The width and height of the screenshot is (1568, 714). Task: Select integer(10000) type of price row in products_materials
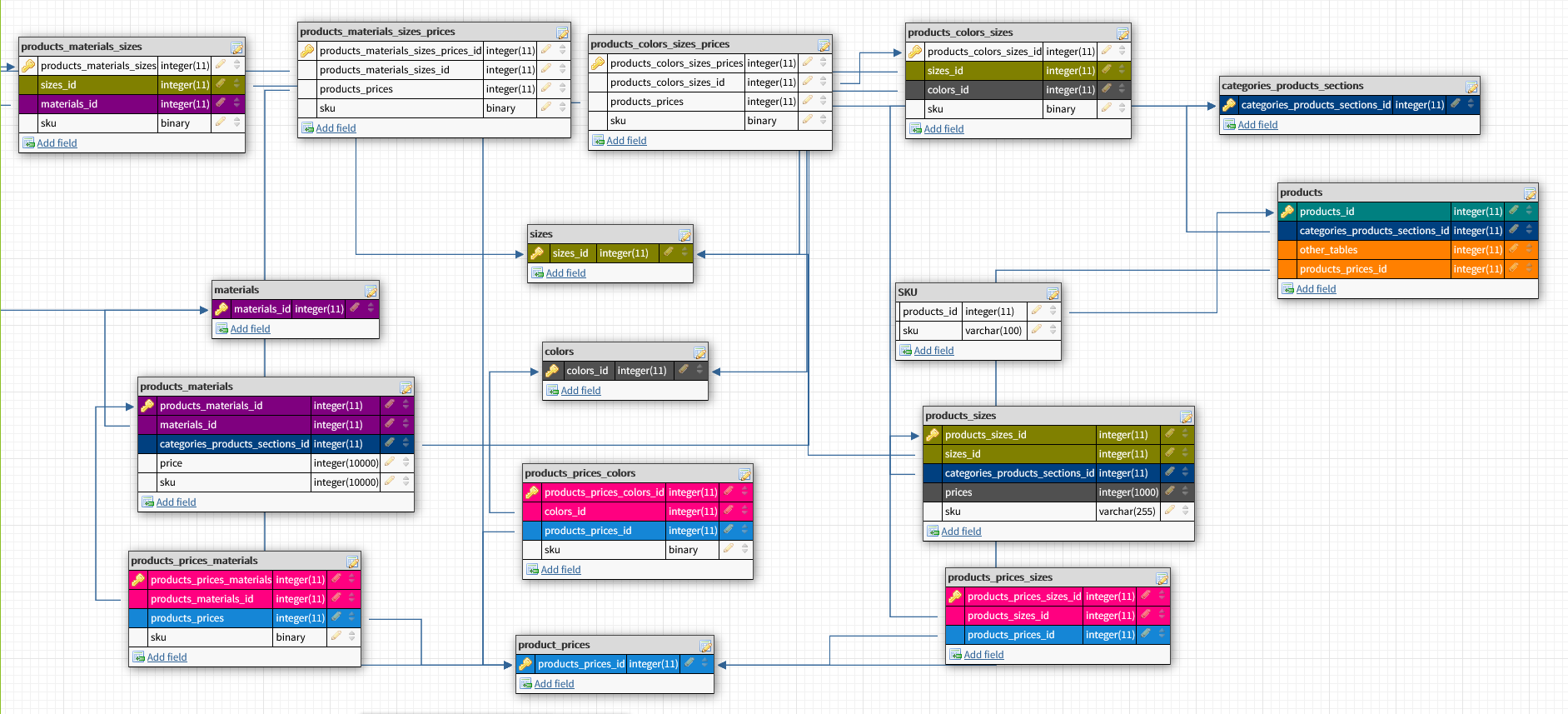[346, 463]
